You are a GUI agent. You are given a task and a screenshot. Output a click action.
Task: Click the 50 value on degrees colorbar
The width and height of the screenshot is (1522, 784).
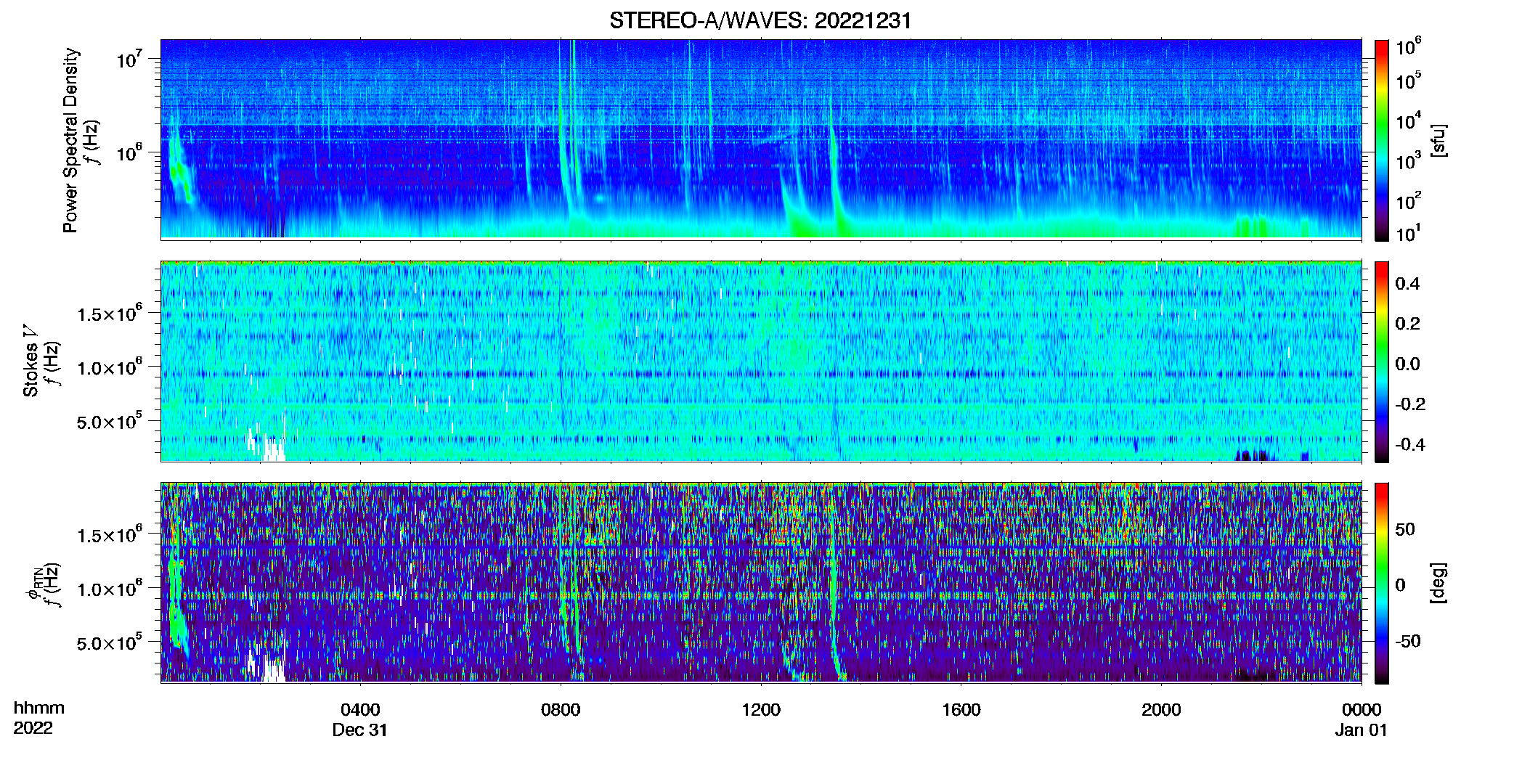pyautogui.click(x=1405, y=529)
